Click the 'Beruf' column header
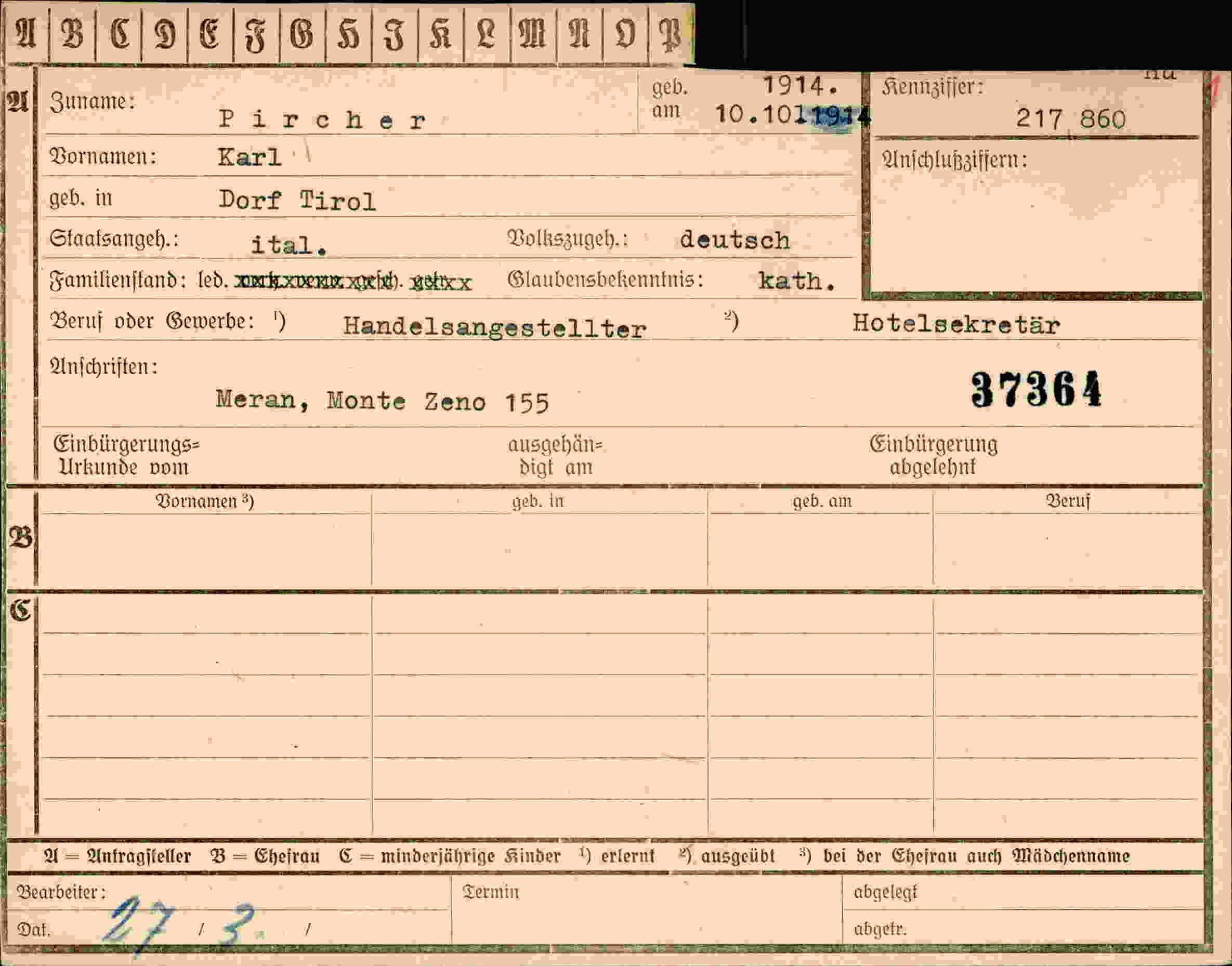1232x966 pixels. (1067, 500)
